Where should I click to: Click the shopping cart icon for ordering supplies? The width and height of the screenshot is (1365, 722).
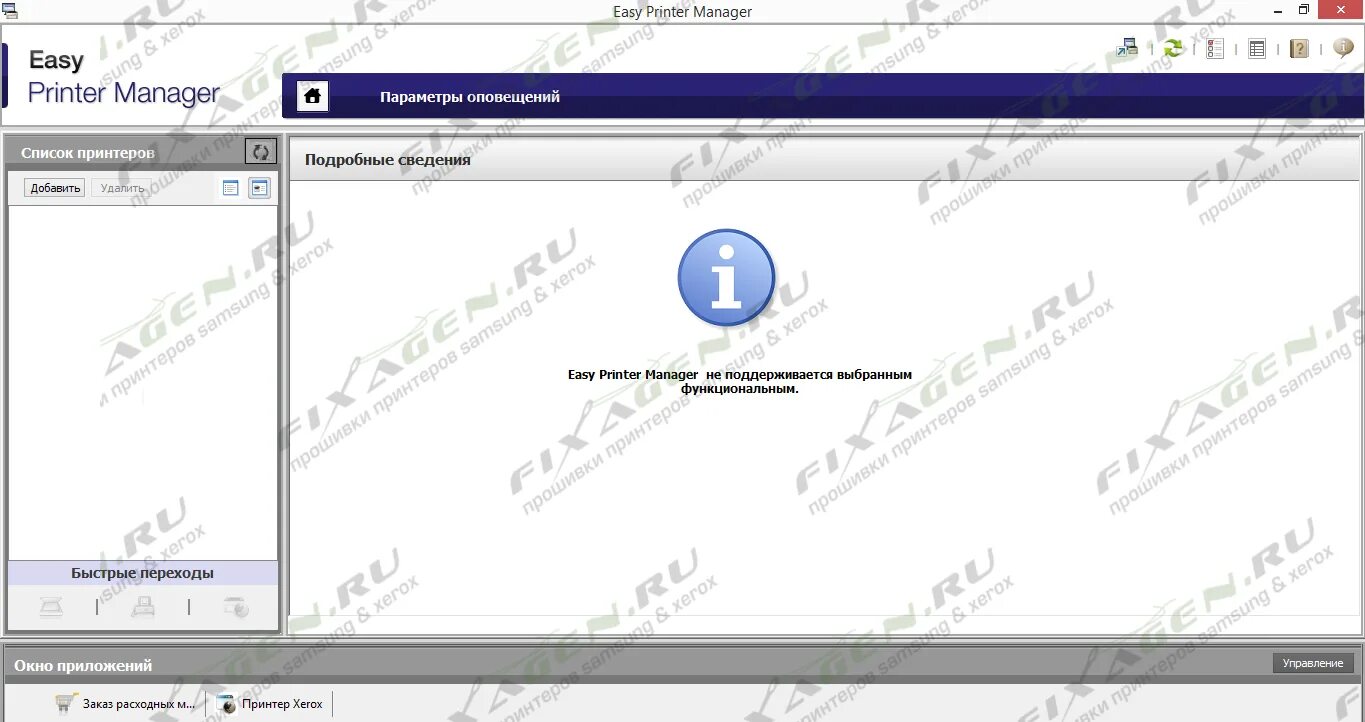pyautogui.click(x=66, y=704)
